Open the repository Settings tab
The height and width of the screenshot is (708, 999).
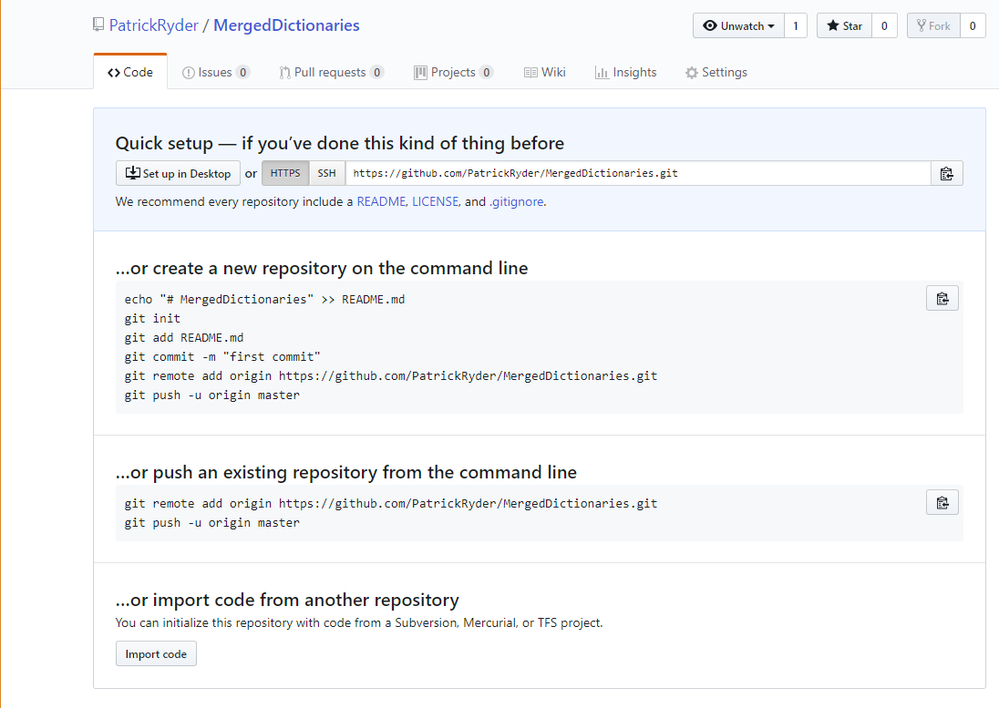[x=716, y=72]
